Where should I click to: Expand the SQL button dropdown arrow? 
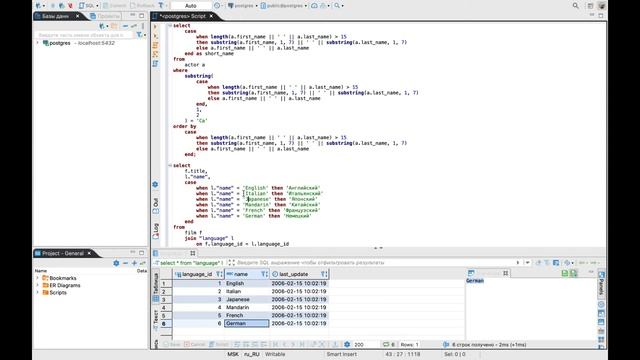click(x=97, y=6)
